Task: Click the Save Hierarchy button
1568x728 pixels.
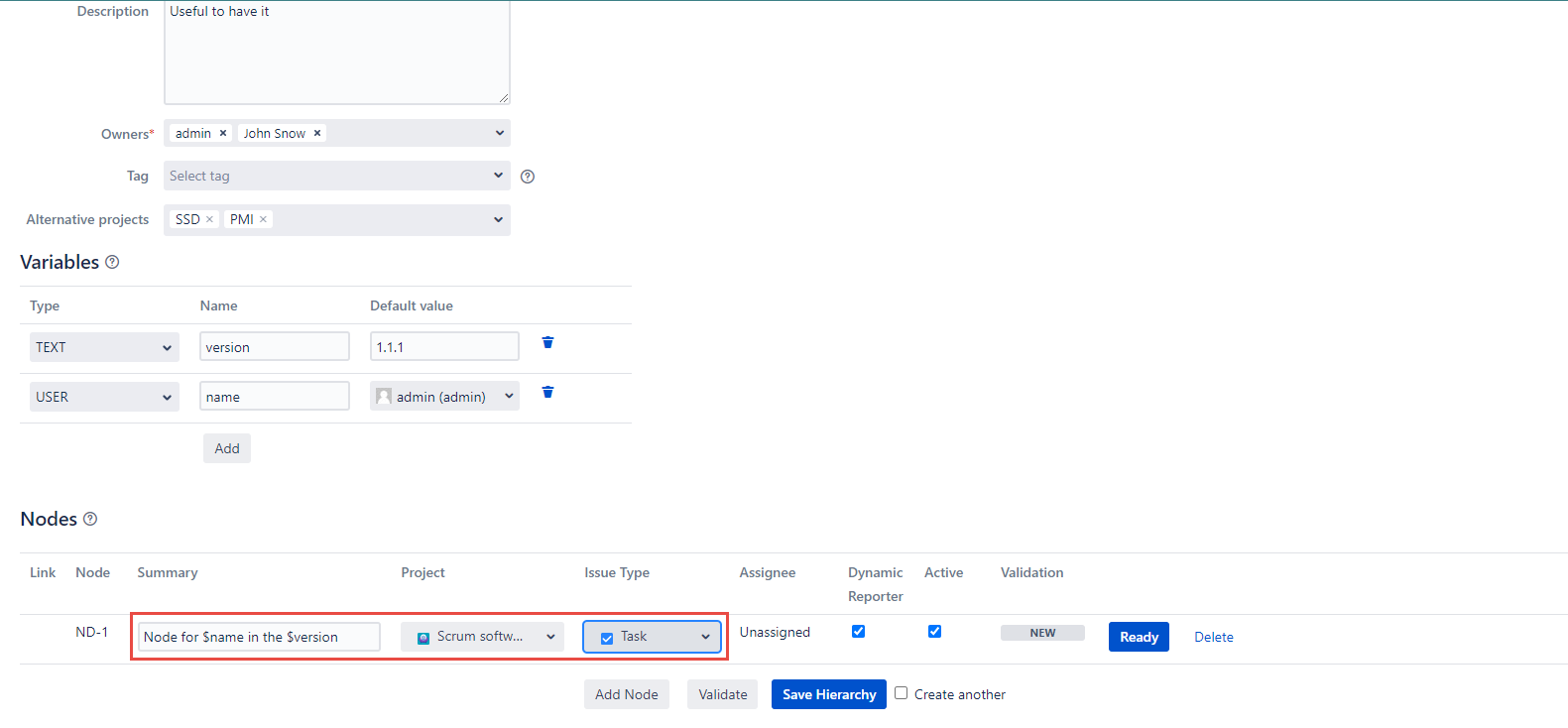Action: (x=828, y=694)
